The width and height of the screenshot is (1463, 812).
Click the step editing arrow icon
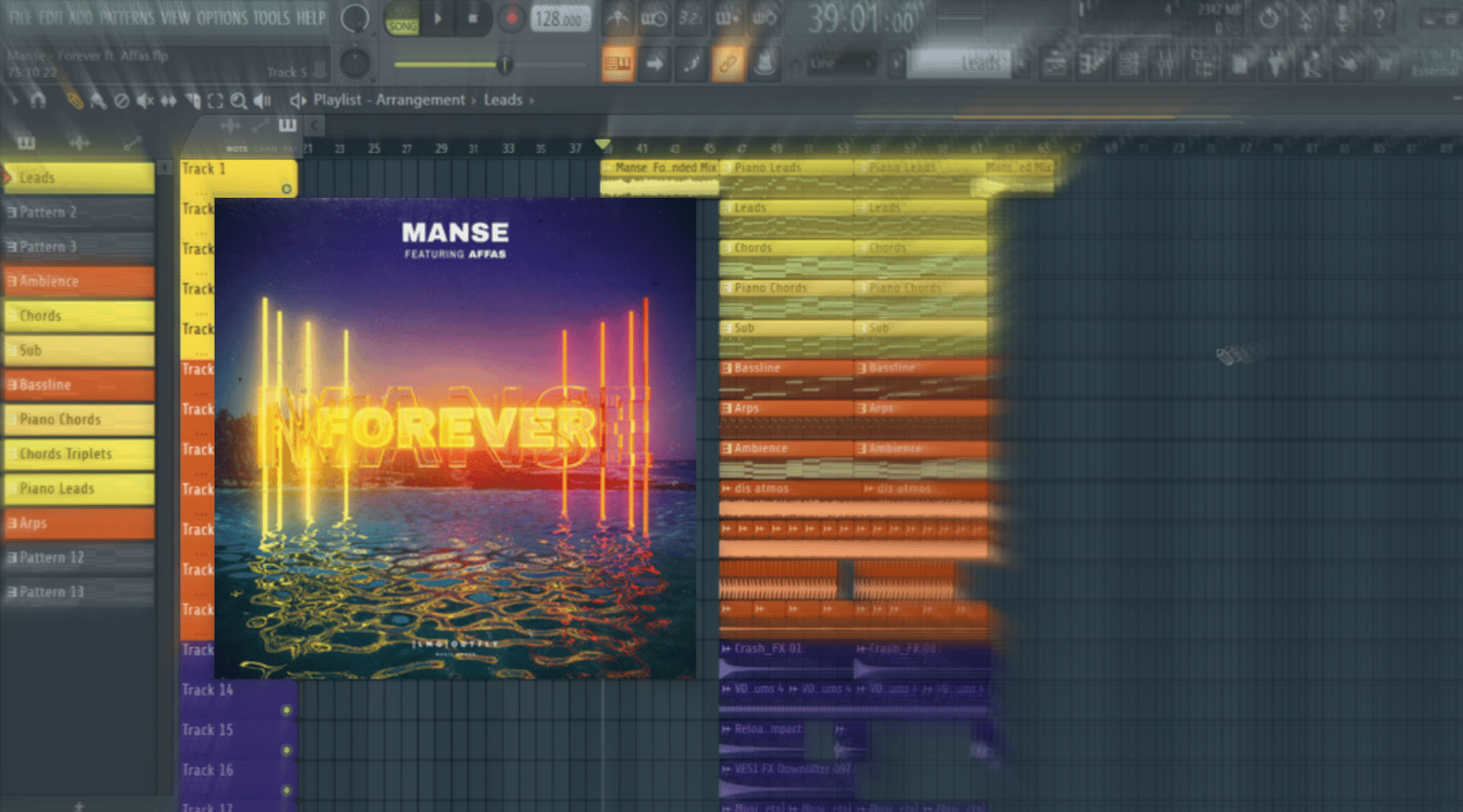point(654,64)
